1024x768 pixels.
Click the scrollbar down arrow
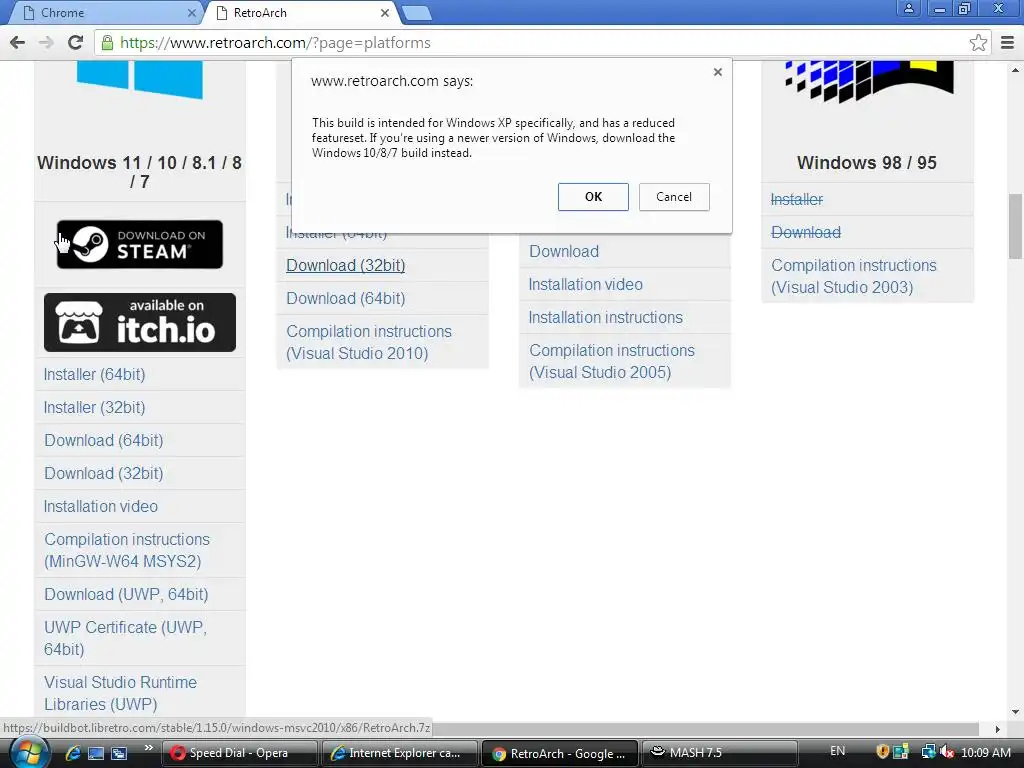click(x=1016, y=712)
